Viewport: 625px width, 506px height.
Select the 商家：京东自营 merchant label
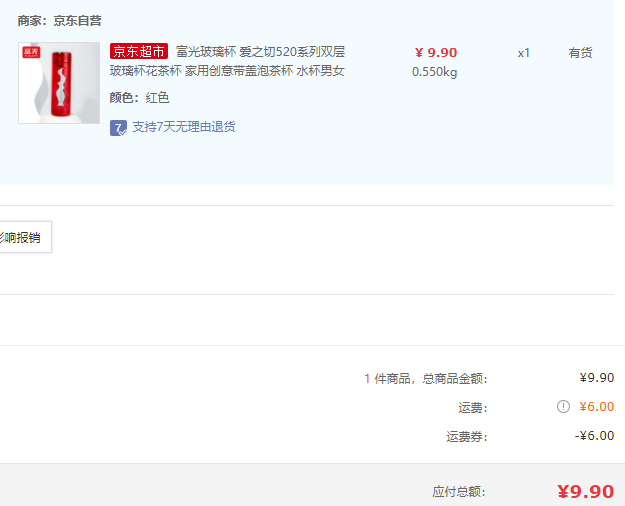(59, 21)
